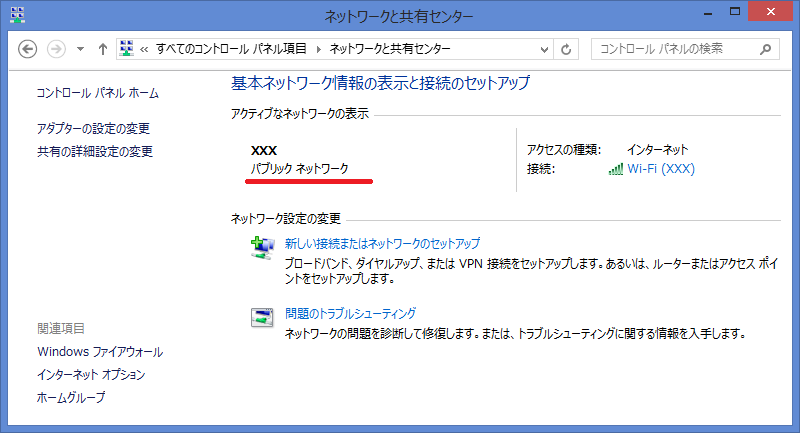The width and height of the screenshot is (800, 433).
Task: Click the search magnifier icon
Action: tap(765, 49)
